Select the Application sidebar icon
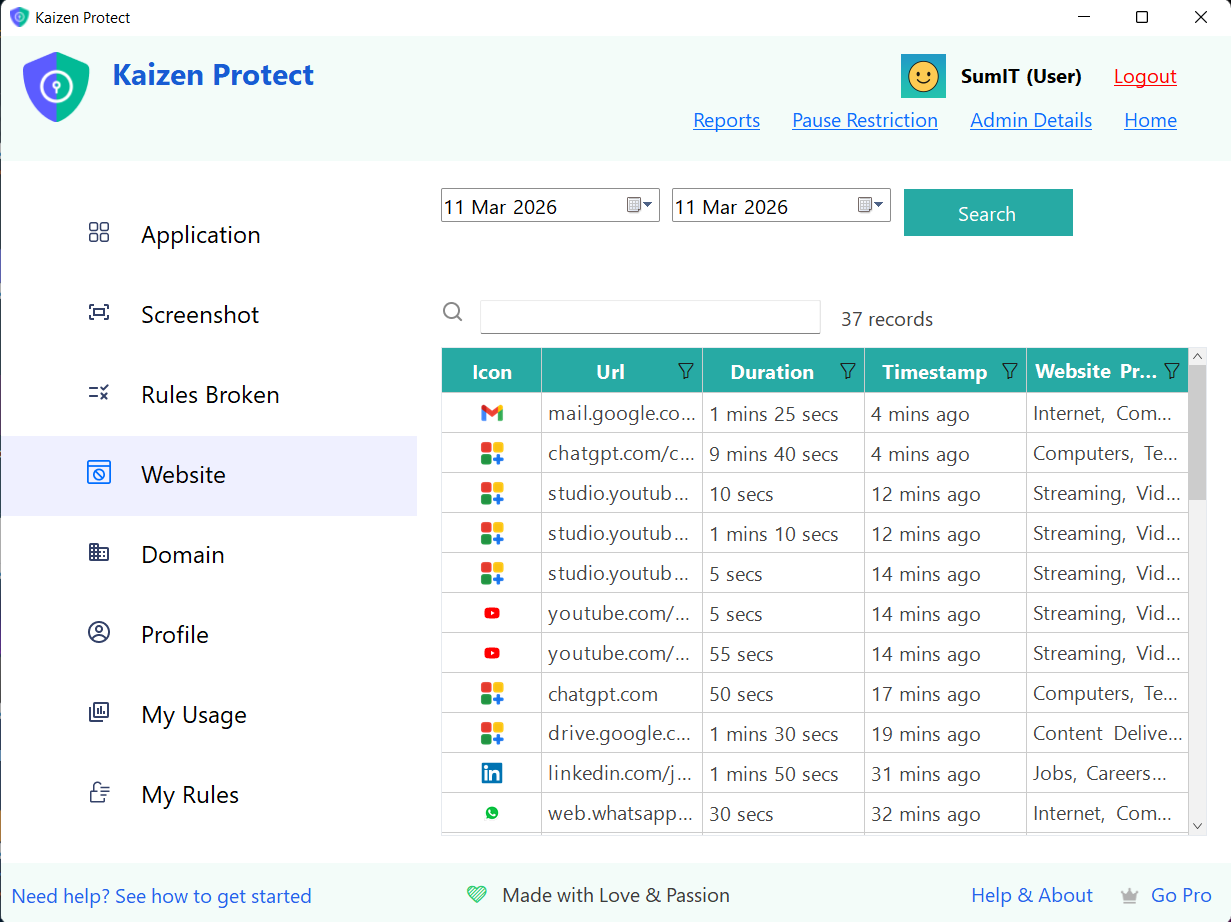This screenshot has width=1231, height=922. click(x=99, y=232)
